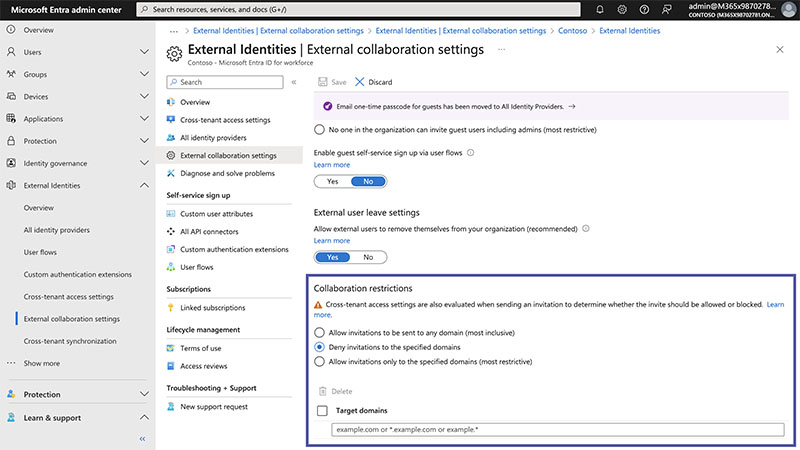Click Show more in sidebar
800x450 pixels.
click(x=42, y=363)
